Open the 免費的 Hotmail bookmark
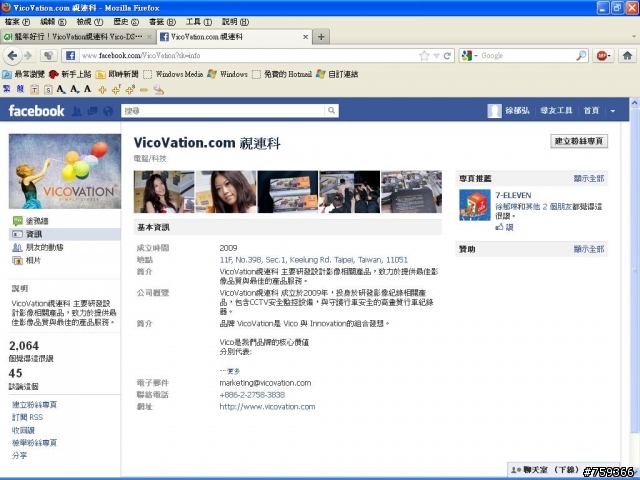 pos(282,74)
